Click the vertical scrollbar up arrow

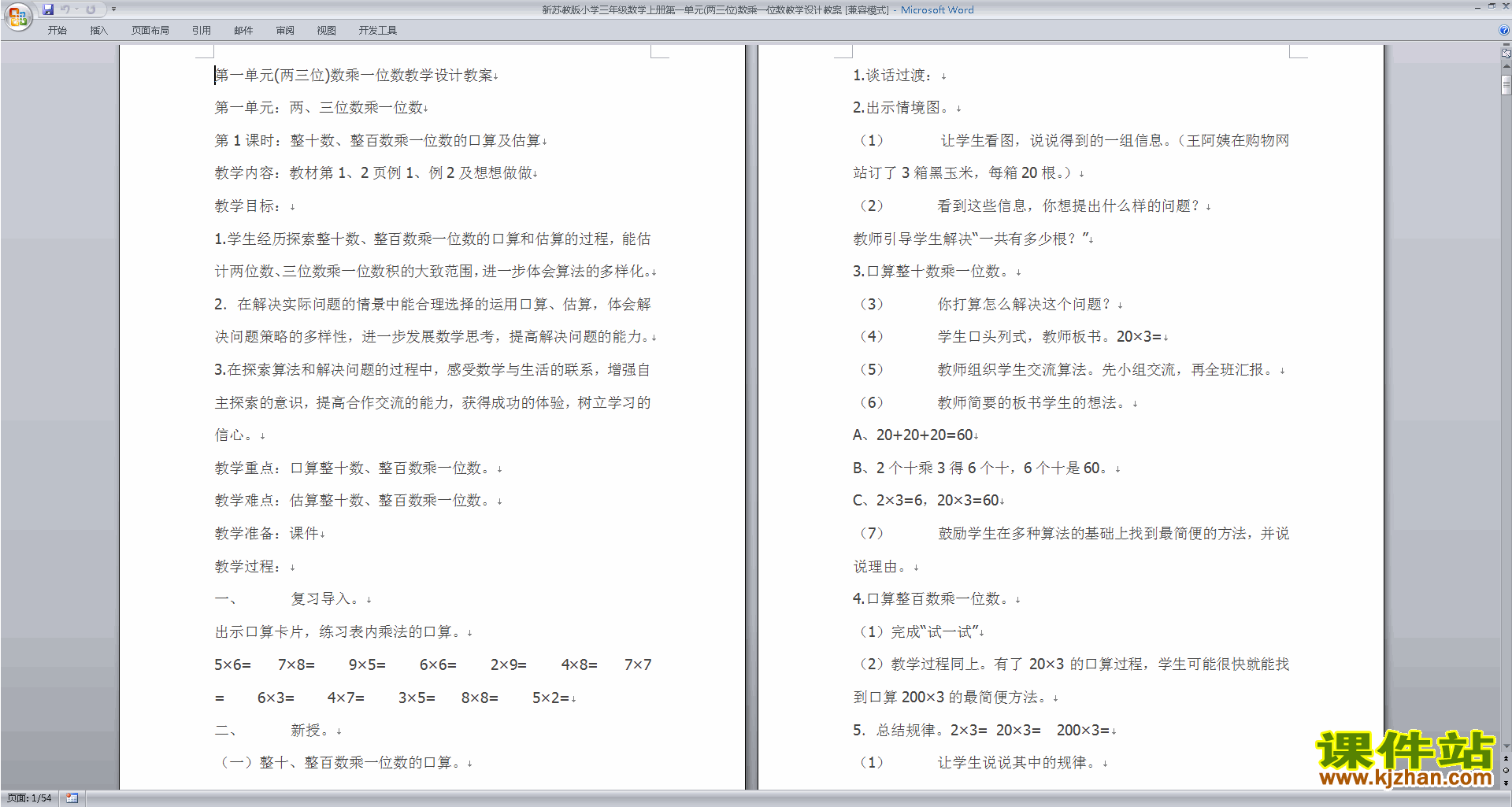[x=1506, y=68]
